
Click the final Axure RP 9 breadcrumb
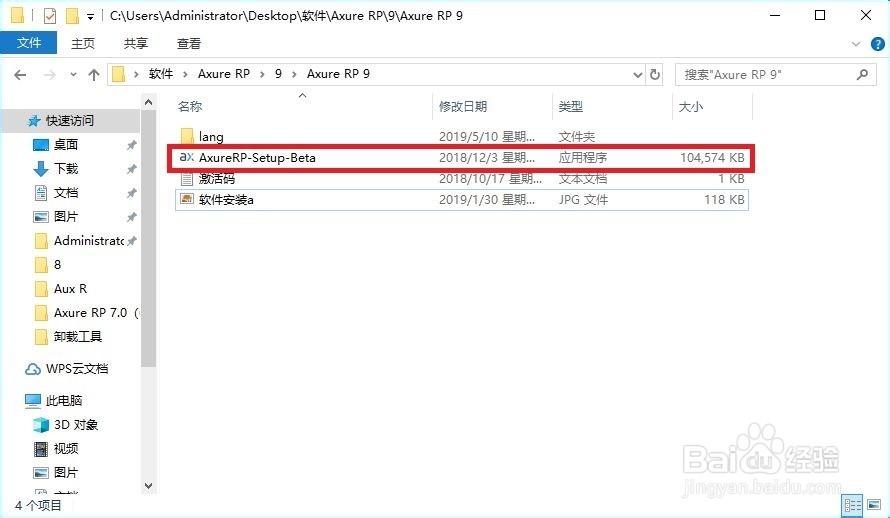(x=338, y=74)
